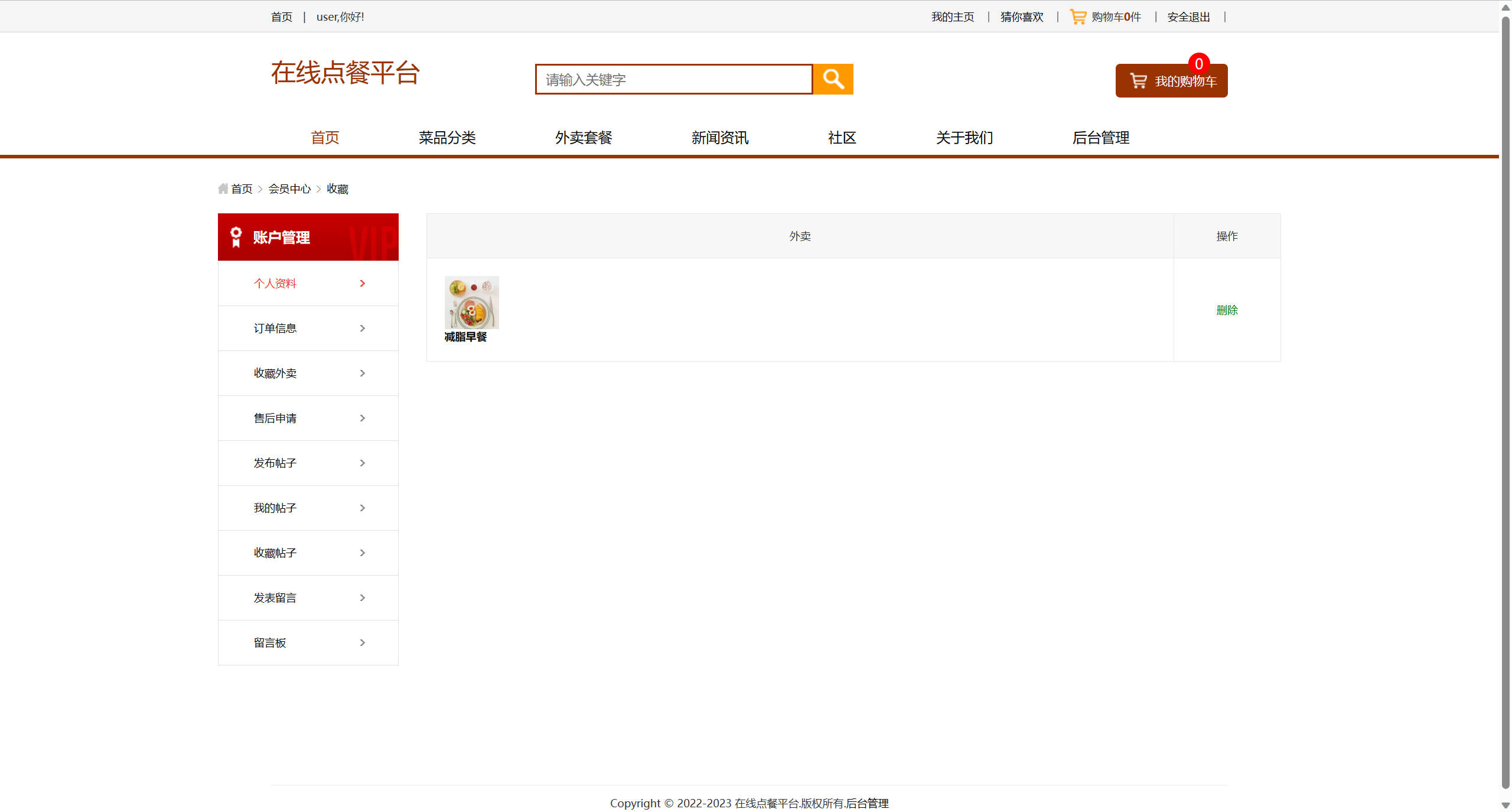This screenshot has width=1512, height=812.
Task: Open 我的主页 from the top bar
Action: pos(951,17)
